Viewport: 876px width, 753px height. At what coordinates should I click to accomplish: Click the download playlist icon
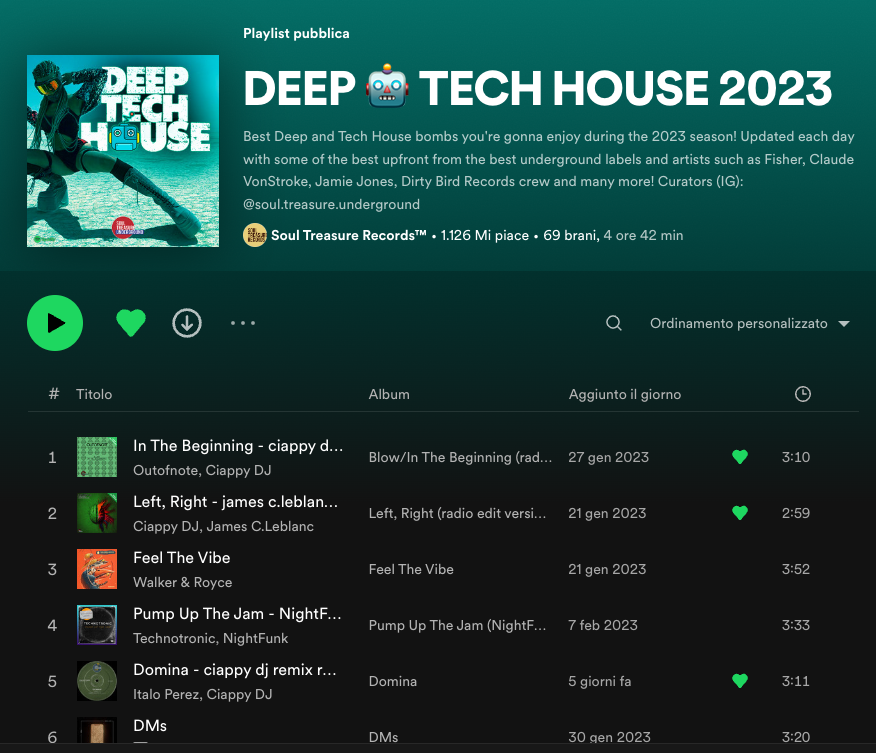[187, 323]
